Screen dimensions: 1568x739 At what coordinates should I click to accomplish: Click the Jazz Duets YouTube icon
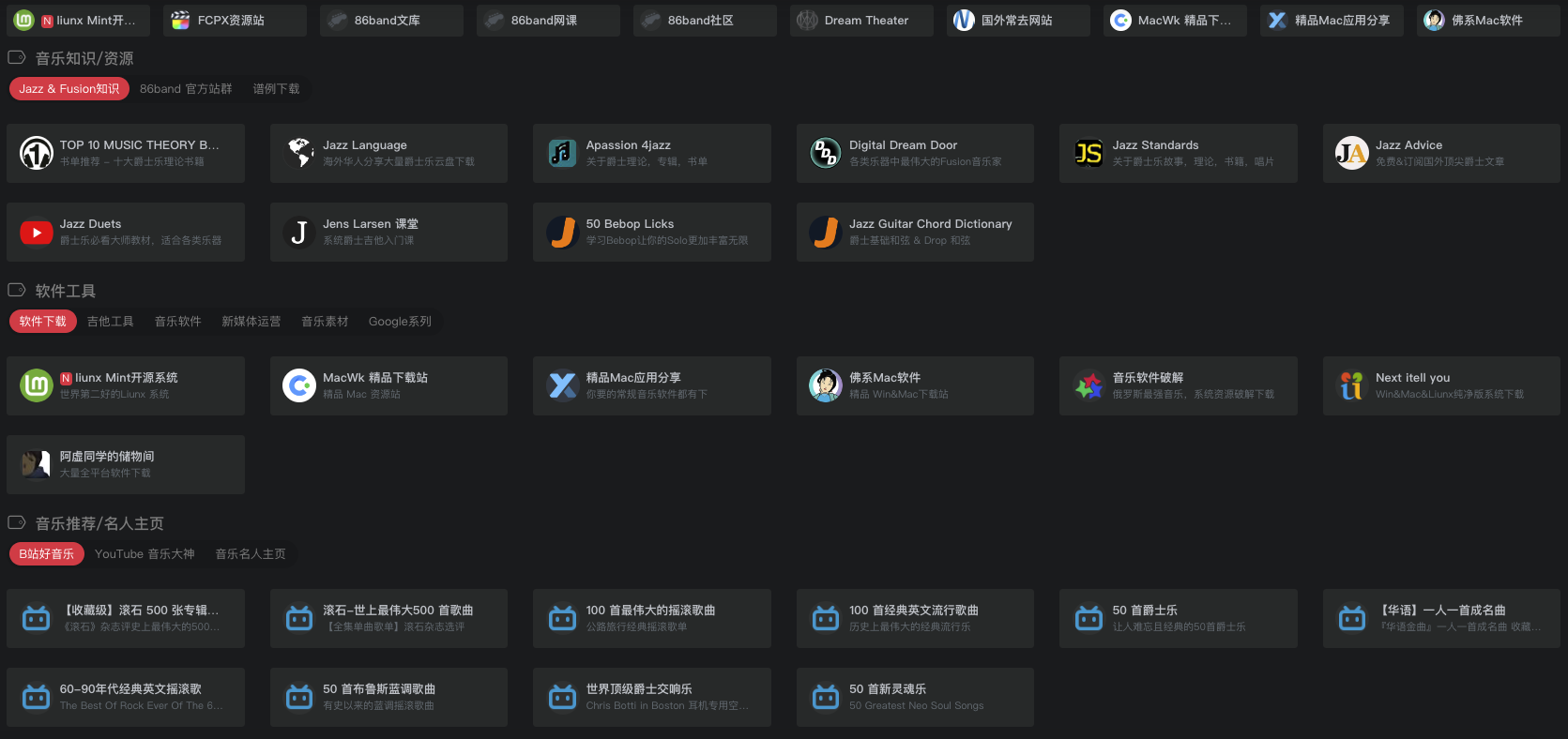(x=37, y=232)
